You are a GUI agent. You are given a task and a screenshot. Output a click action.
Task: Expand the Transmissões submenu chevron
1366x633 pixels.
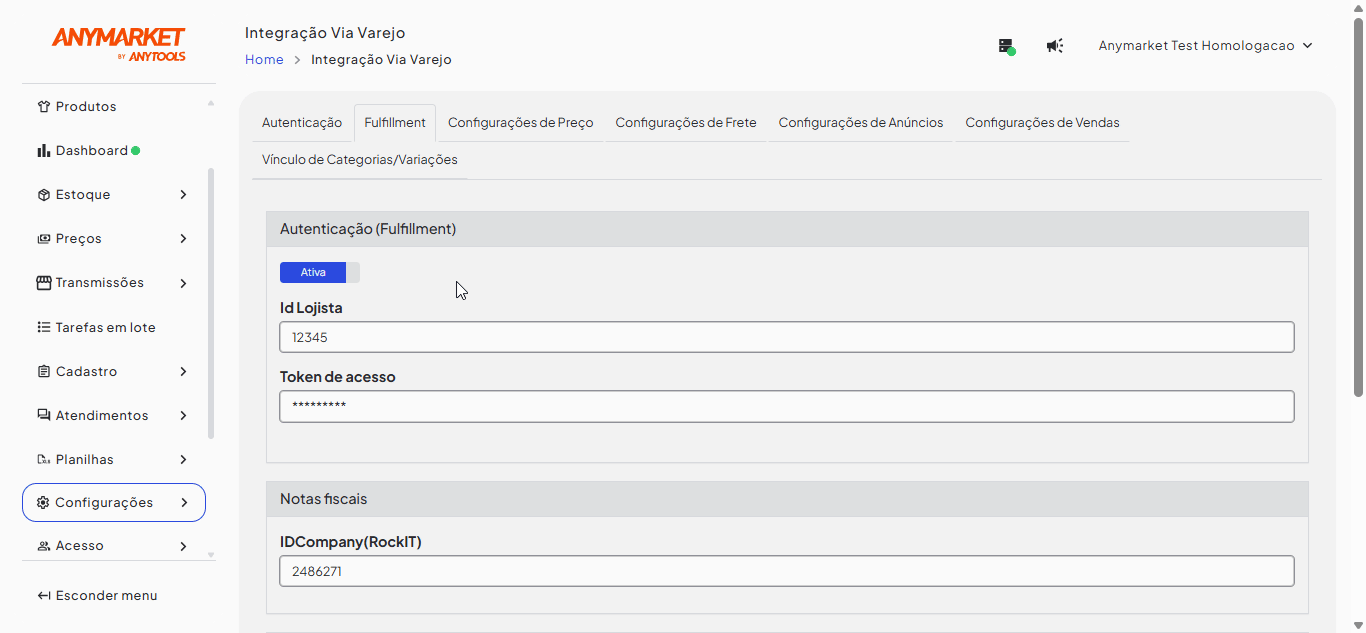pos(183,283)
